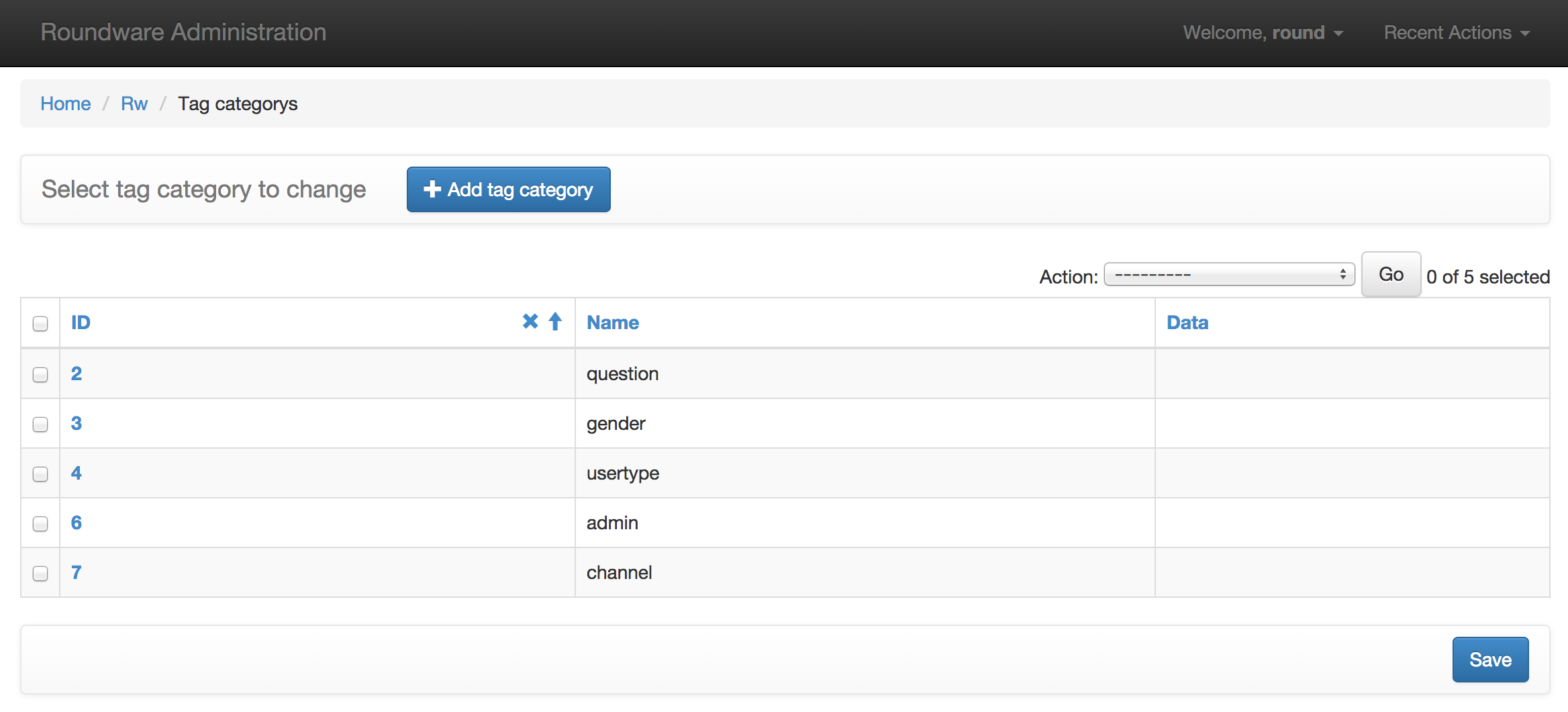Toggle ID sort order arrow icon
This screenshot has height=712, width=1568.
click(555, 322)
